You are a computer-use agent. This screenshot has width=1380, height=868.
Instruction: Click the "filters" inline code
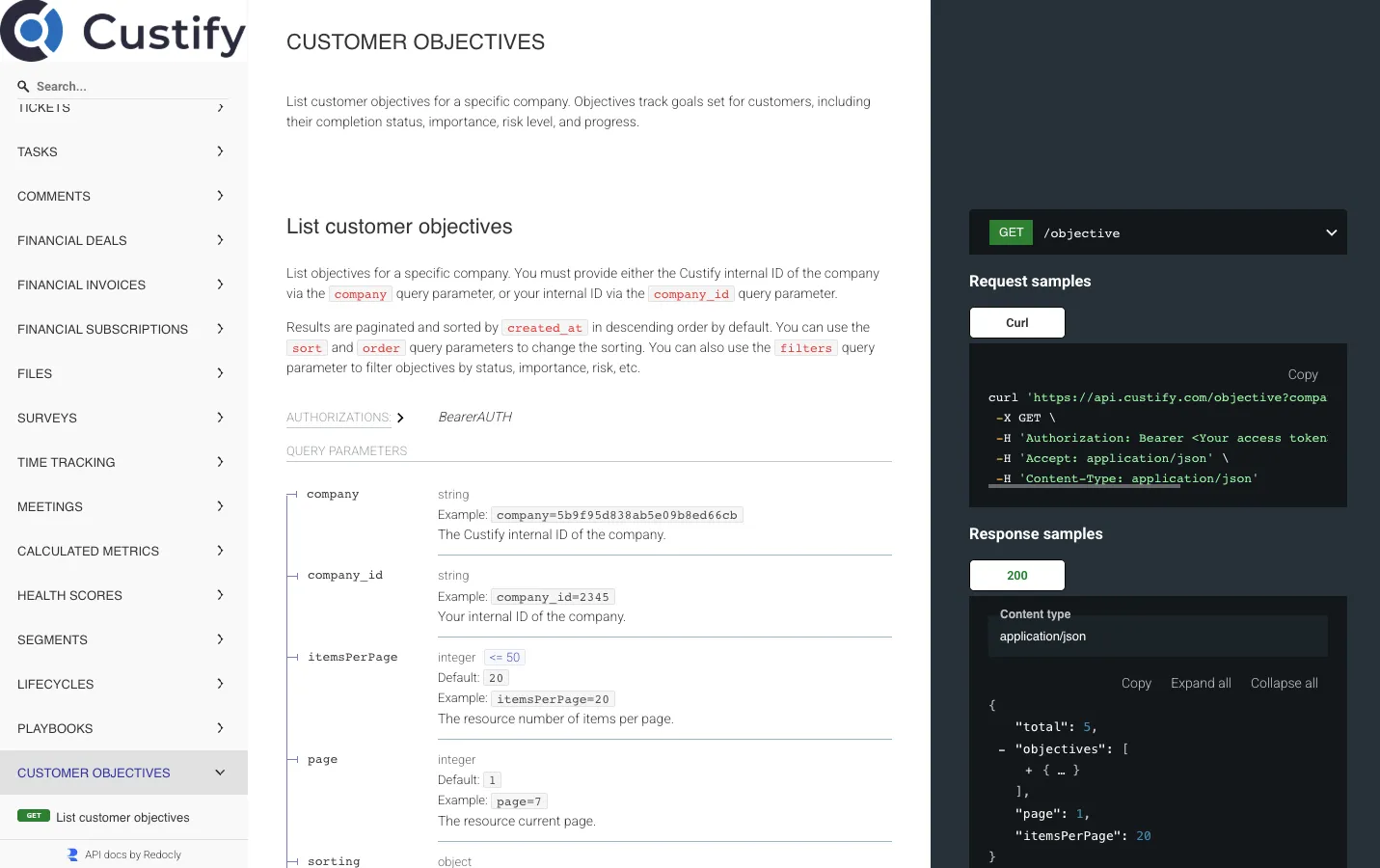coord(806,348)
